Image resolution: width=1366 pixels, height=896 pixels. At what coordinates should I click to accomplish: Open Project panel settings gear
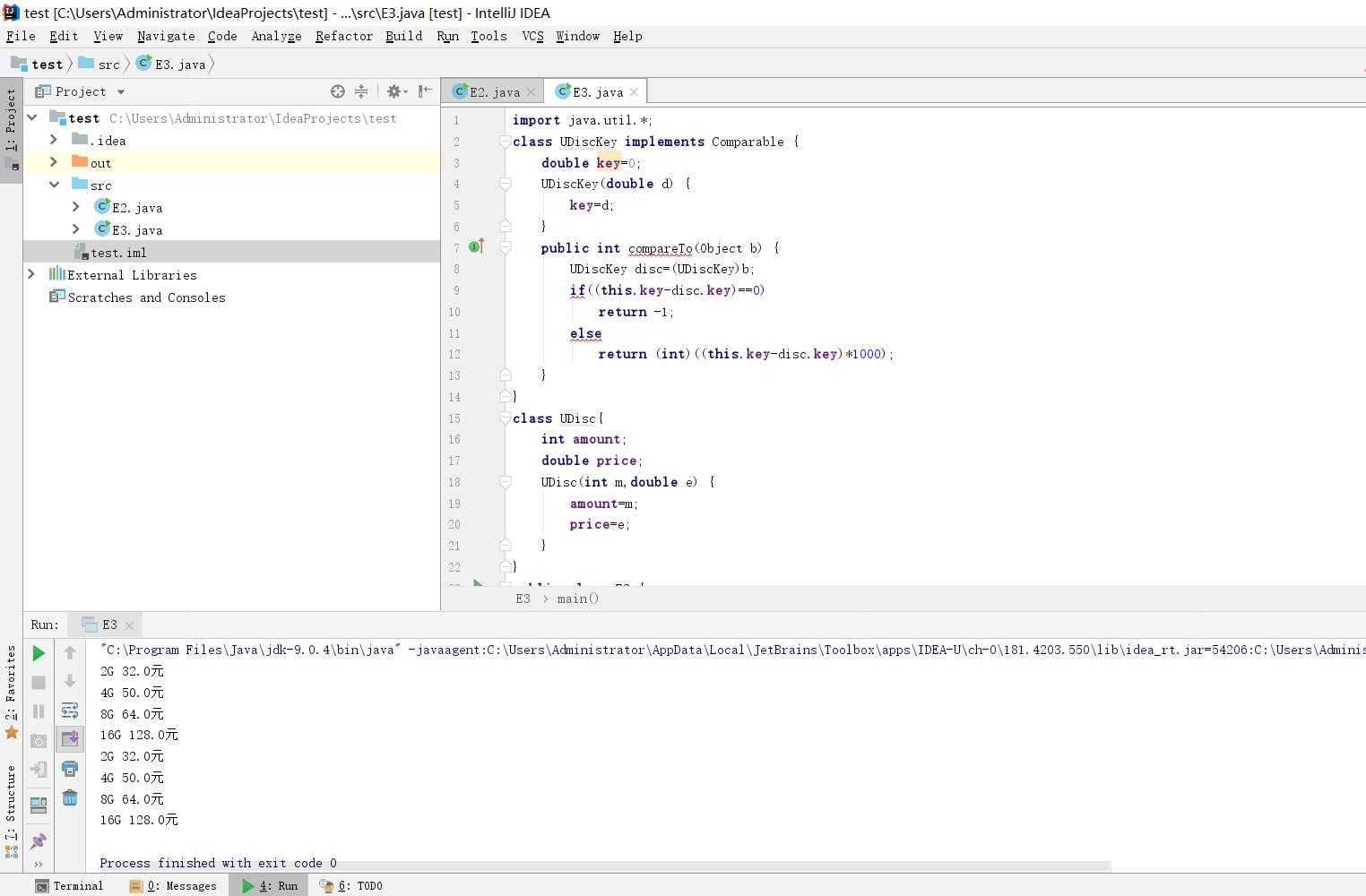[x=396, y=91]
